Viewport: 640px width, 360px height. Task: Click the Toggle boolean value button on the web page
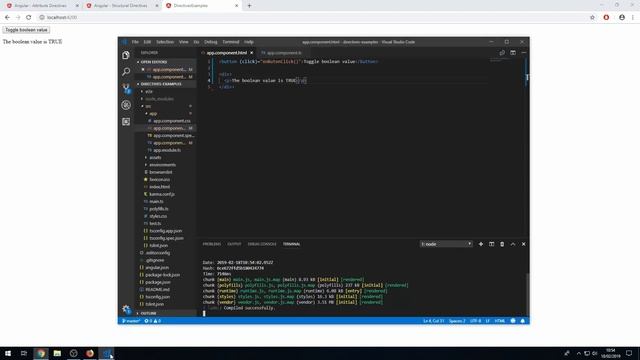[x=27, y=30]
